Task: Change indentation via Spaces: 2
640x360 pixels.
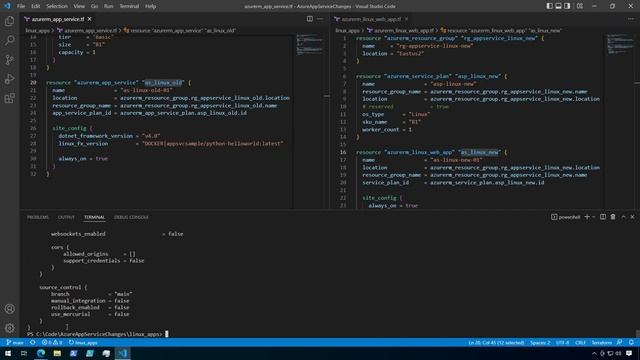Action: point(540,342)
